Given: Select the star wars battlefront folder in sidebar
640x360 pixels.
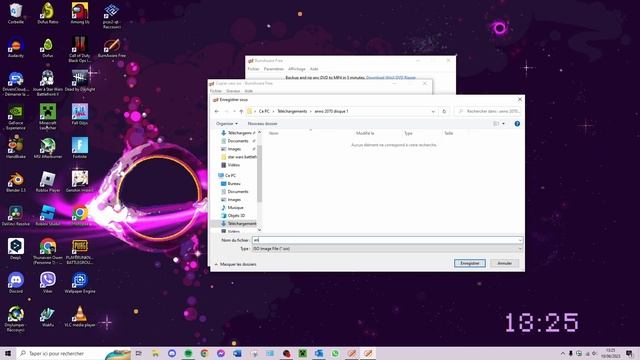Looking at the screenshot, I should [x=239, y=157].
